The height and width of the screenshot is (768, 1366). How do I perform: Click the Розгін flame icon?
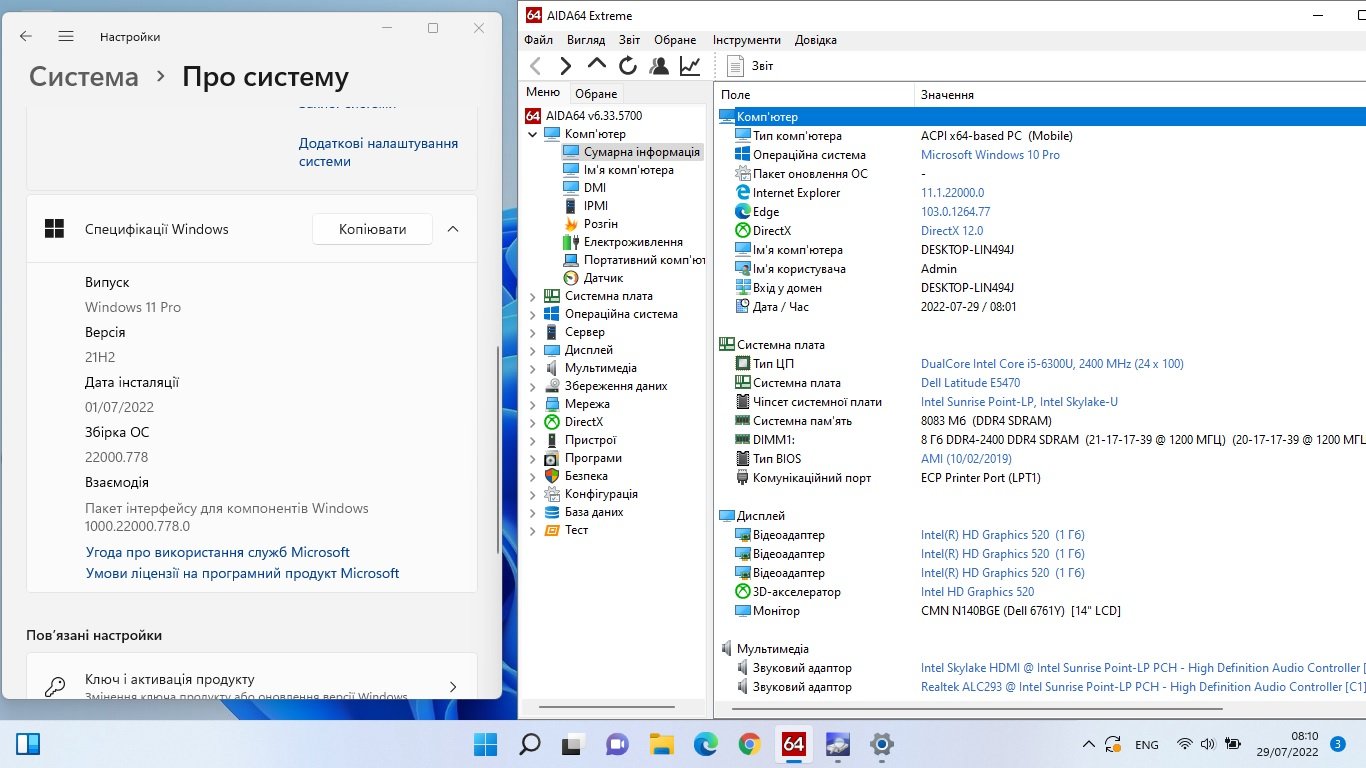coord(571,224)
